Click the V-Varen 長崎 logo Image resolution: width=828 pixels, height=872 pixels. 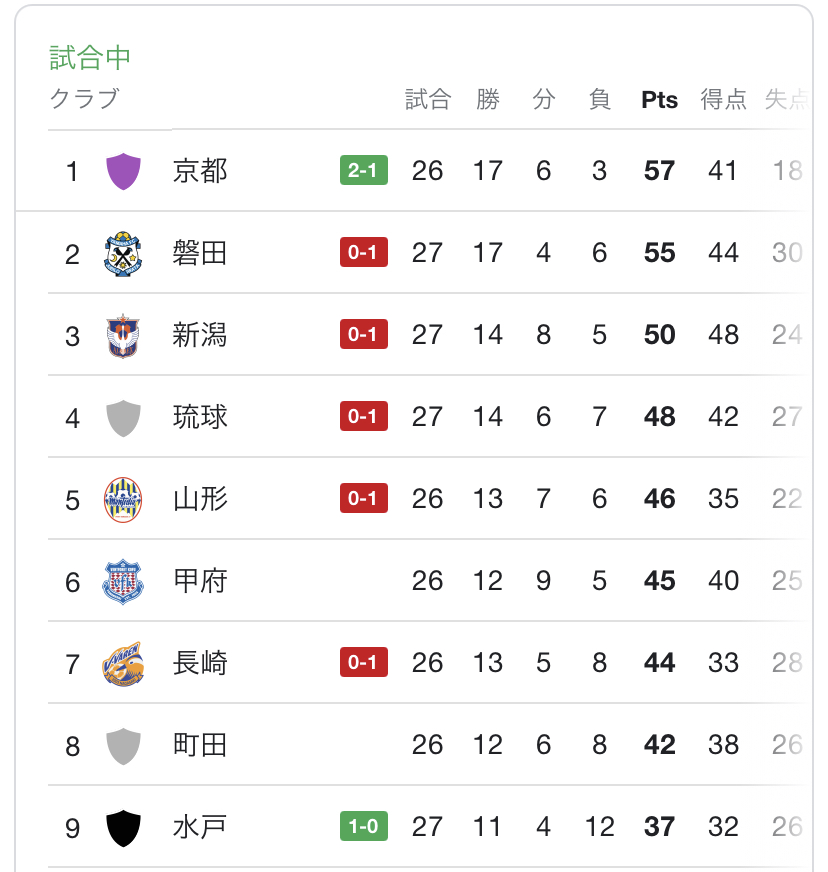(x=123, y=663)
